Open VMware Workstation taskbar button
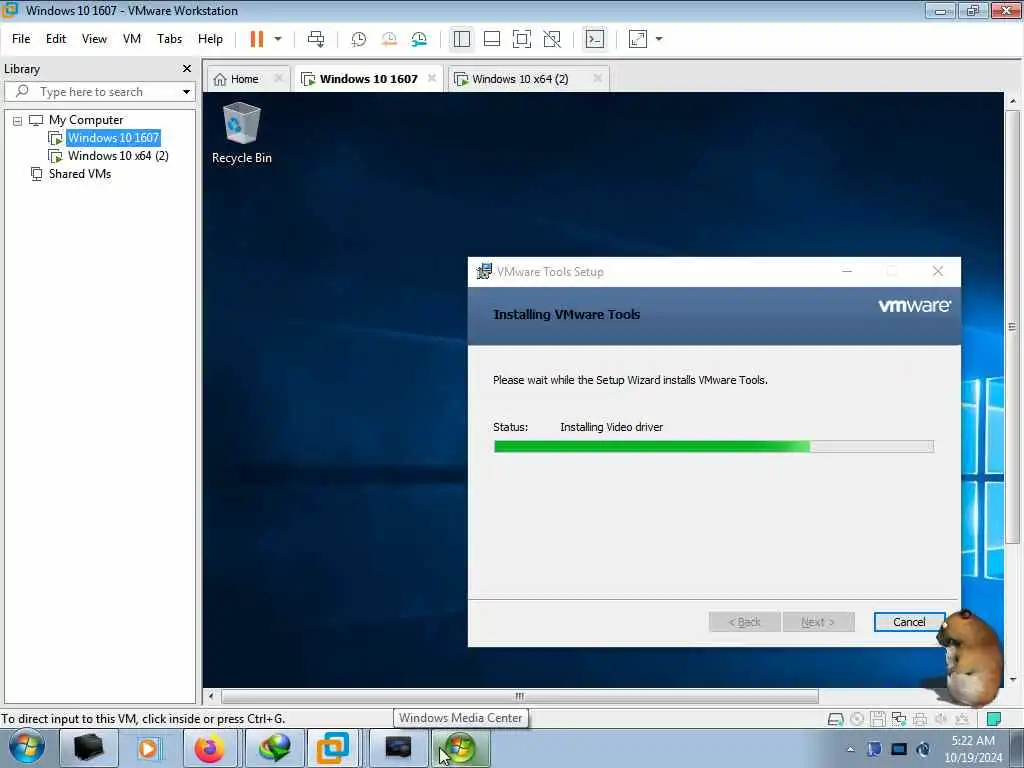Viewport: 1024px width, 768px height. [x=333, y=748]
